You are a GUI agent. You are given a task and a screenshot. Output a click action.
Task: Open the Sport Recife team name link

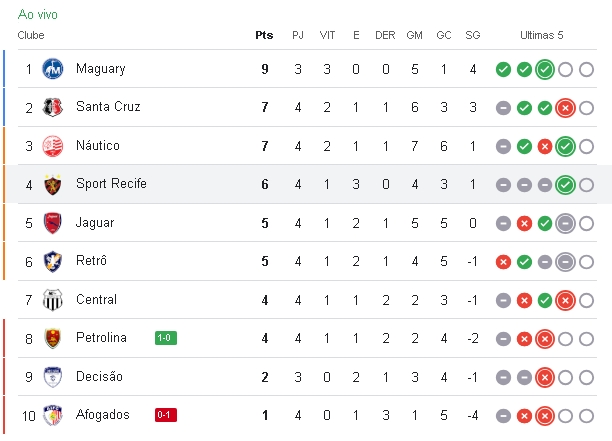tap(111, 183)
